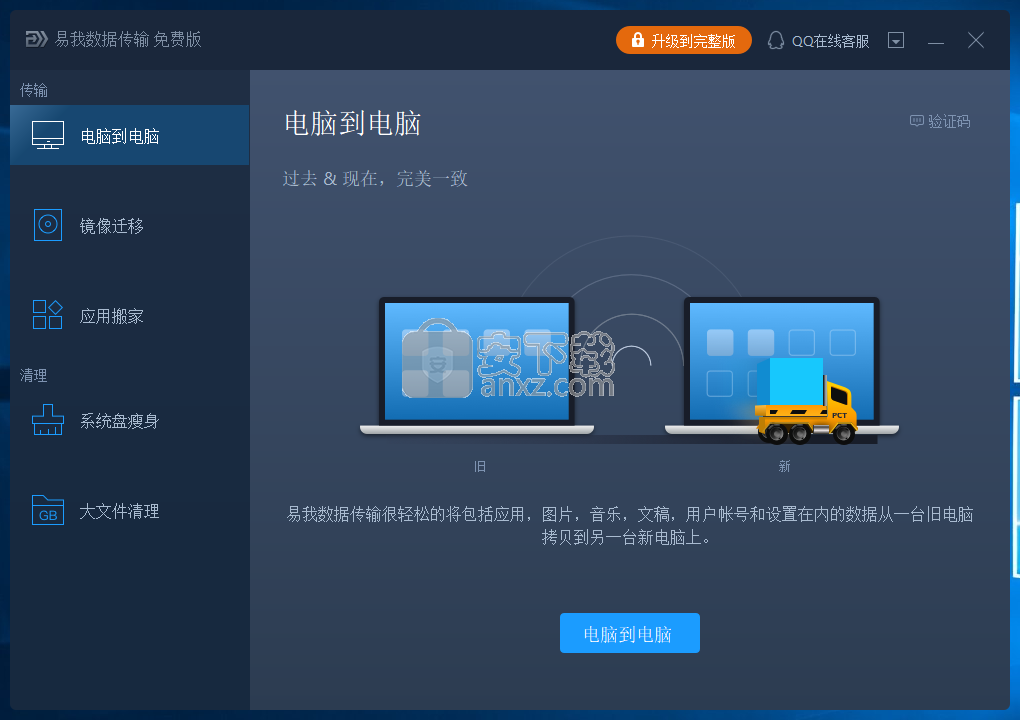Image resolution: width=1020 pixels, height=720 pixels.
Task: Open 大文件清理 in the sidebar
Action: coord(129,511)
